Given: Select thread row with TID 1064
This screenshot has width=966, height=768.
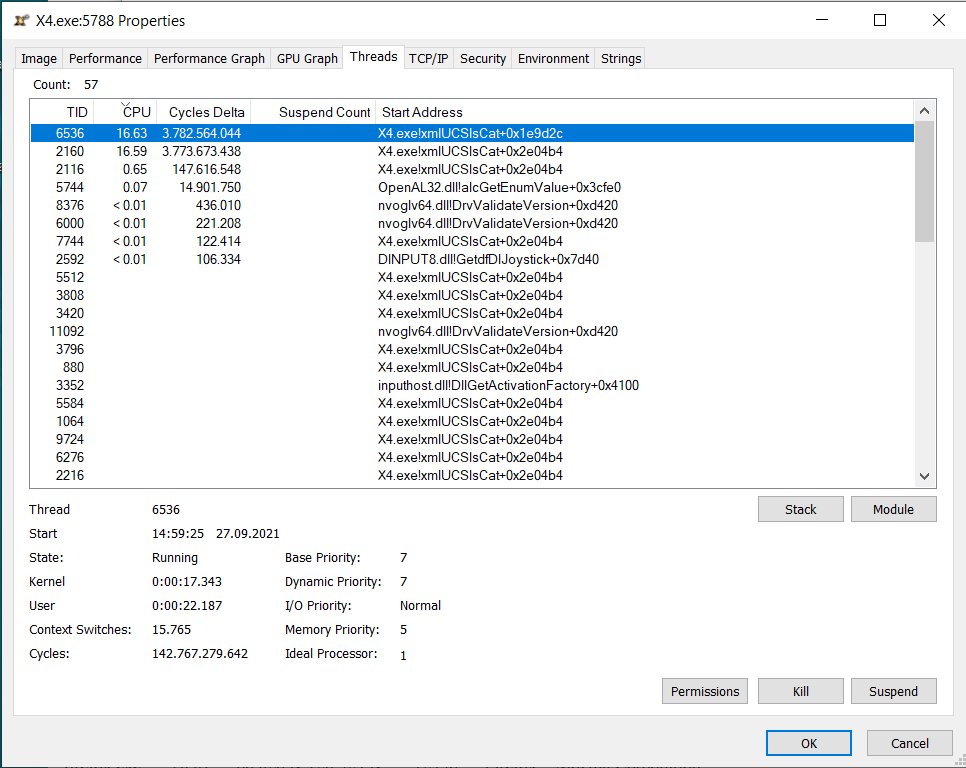Looking at the screenshot, I should click(x=472, y=421).
